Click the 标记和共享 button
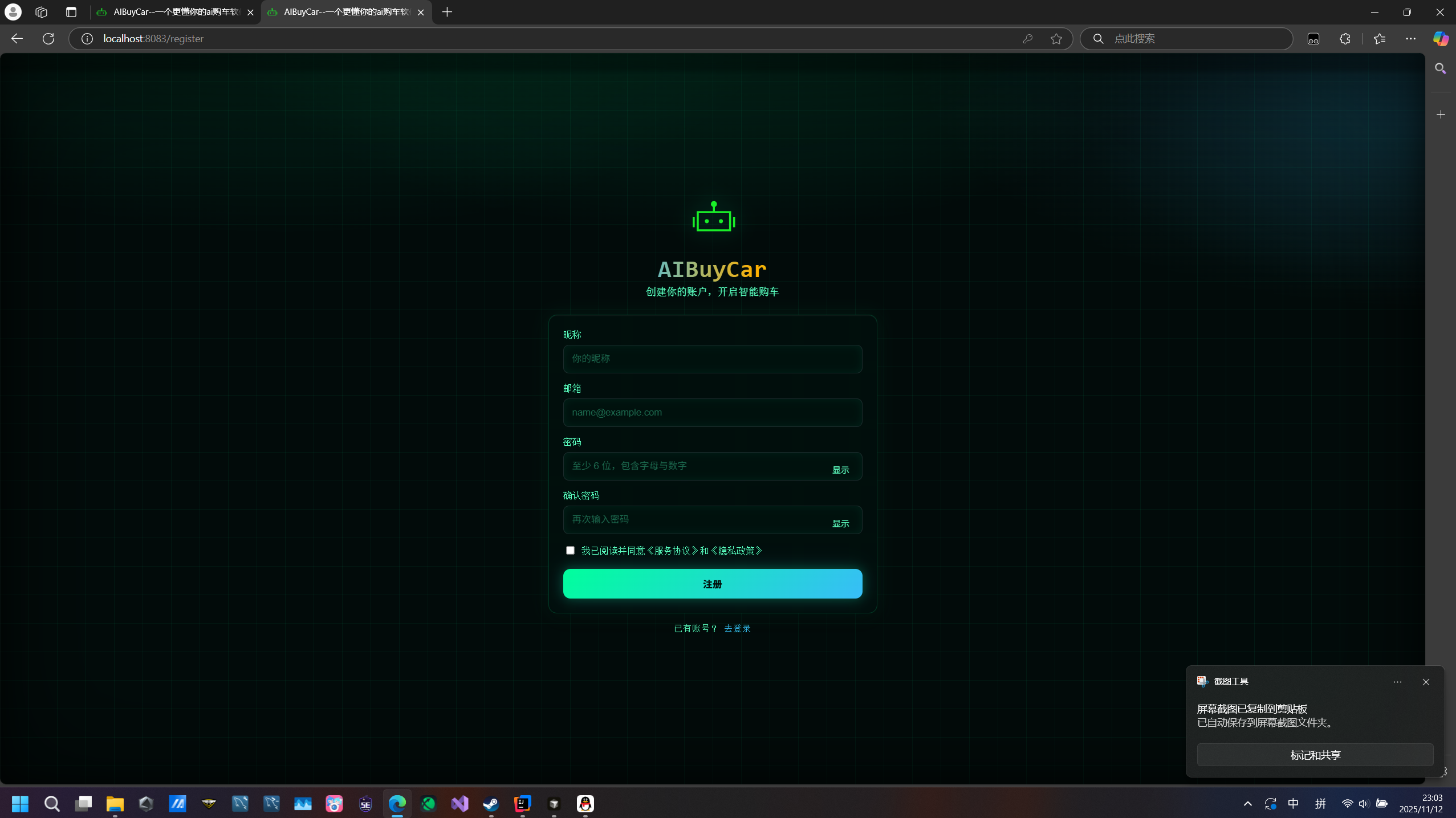This screenshot has height=818, width=1456. [x=1315, y=755]
